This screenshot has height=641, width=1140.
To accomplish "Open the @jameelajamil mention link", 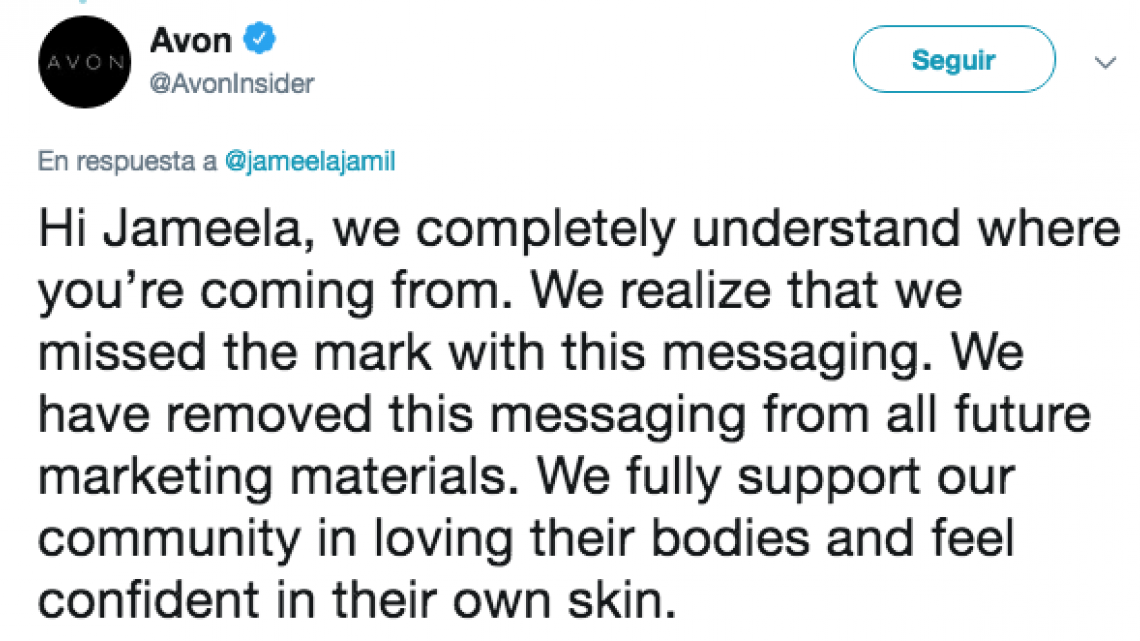I will coord(310,162).
